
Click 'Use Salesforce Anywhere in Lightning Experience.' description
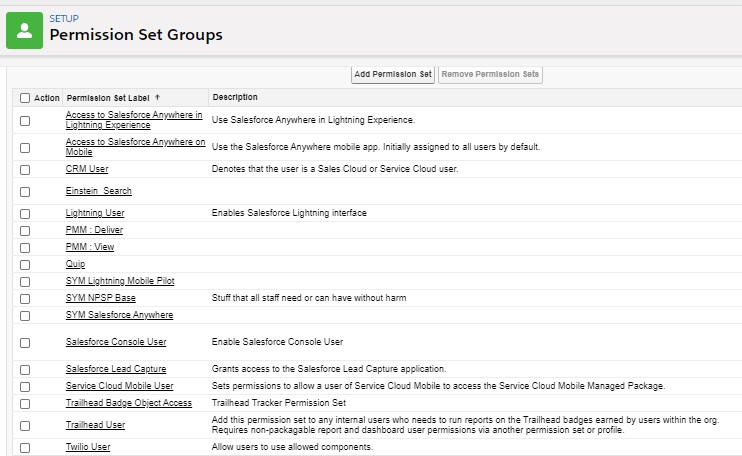[x=313, y=120]
